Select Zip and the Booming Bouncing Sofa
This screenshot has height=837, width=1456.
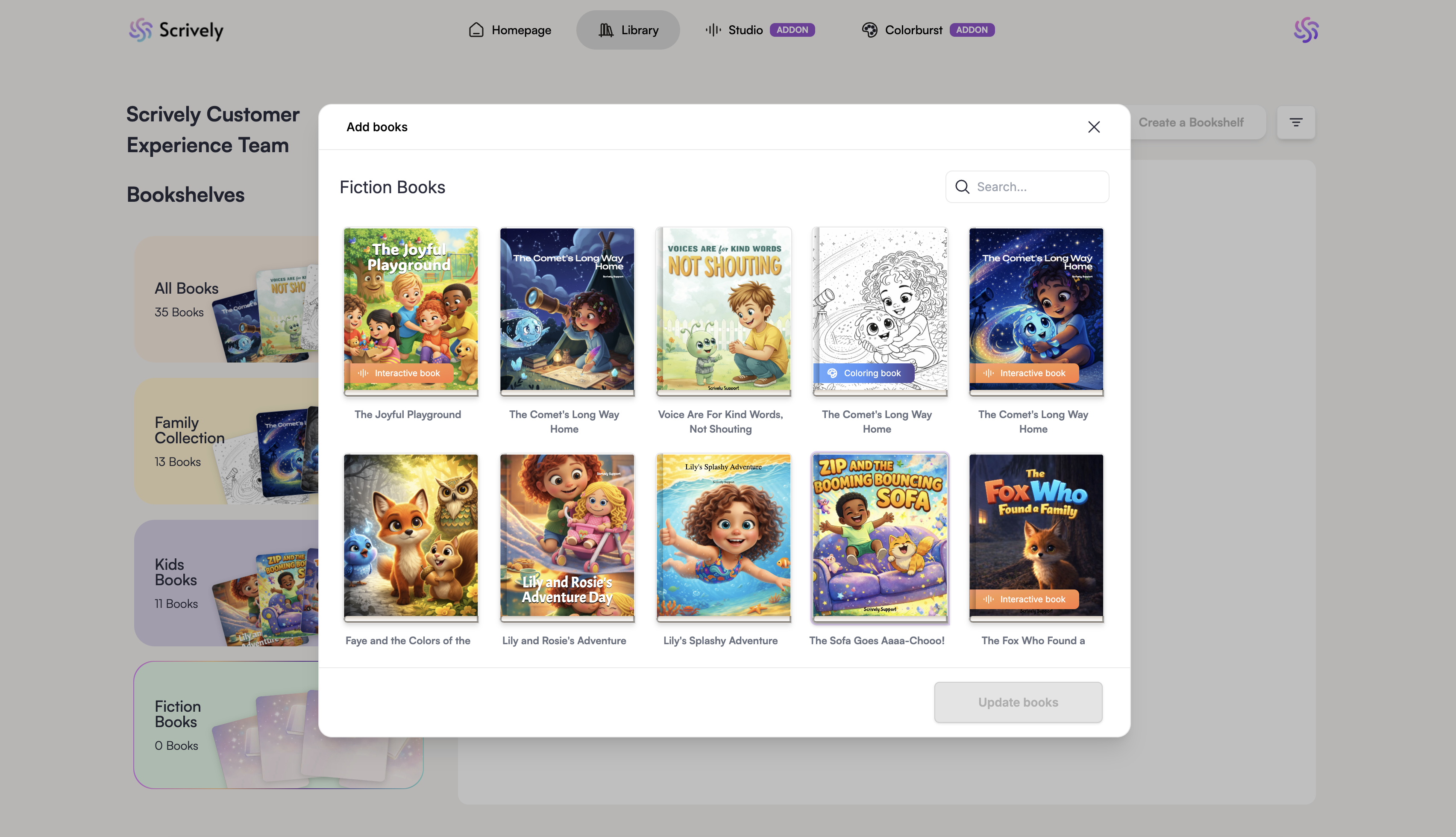point(880,536)
